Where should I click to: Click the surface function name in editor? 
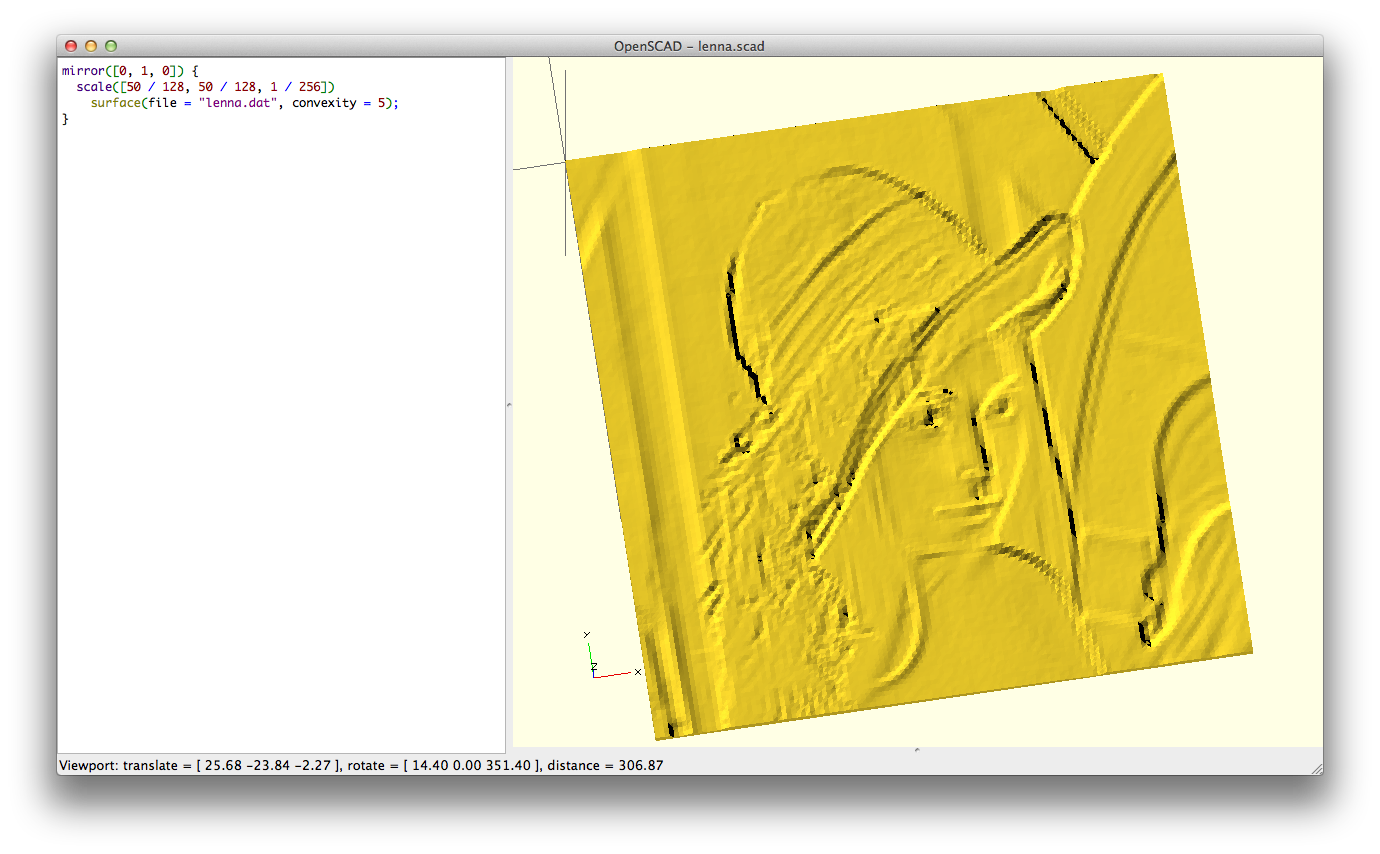point(116,104)
